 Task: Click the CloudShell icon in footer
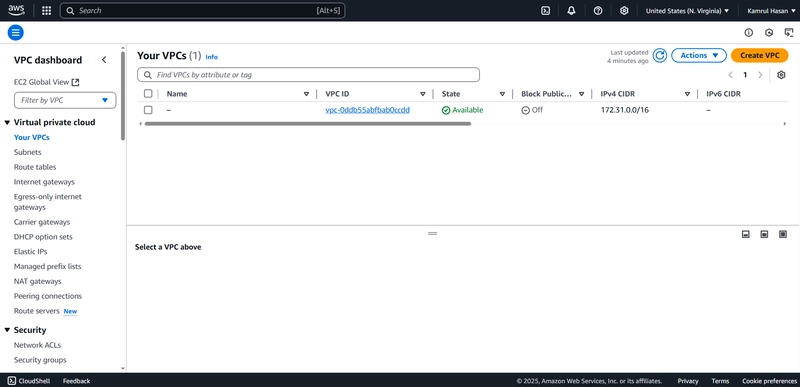click(x=12, y=381)
